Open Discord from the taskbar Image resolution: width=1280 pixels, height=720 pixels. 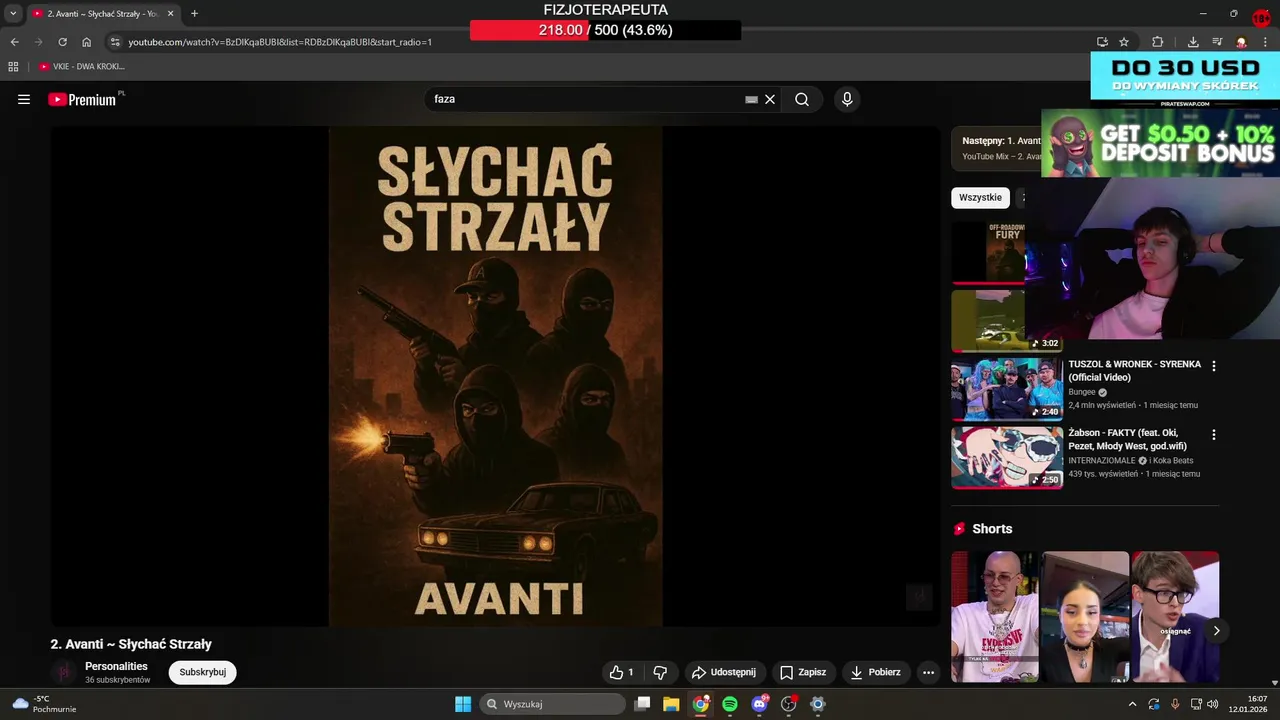(x=759, y=704)
